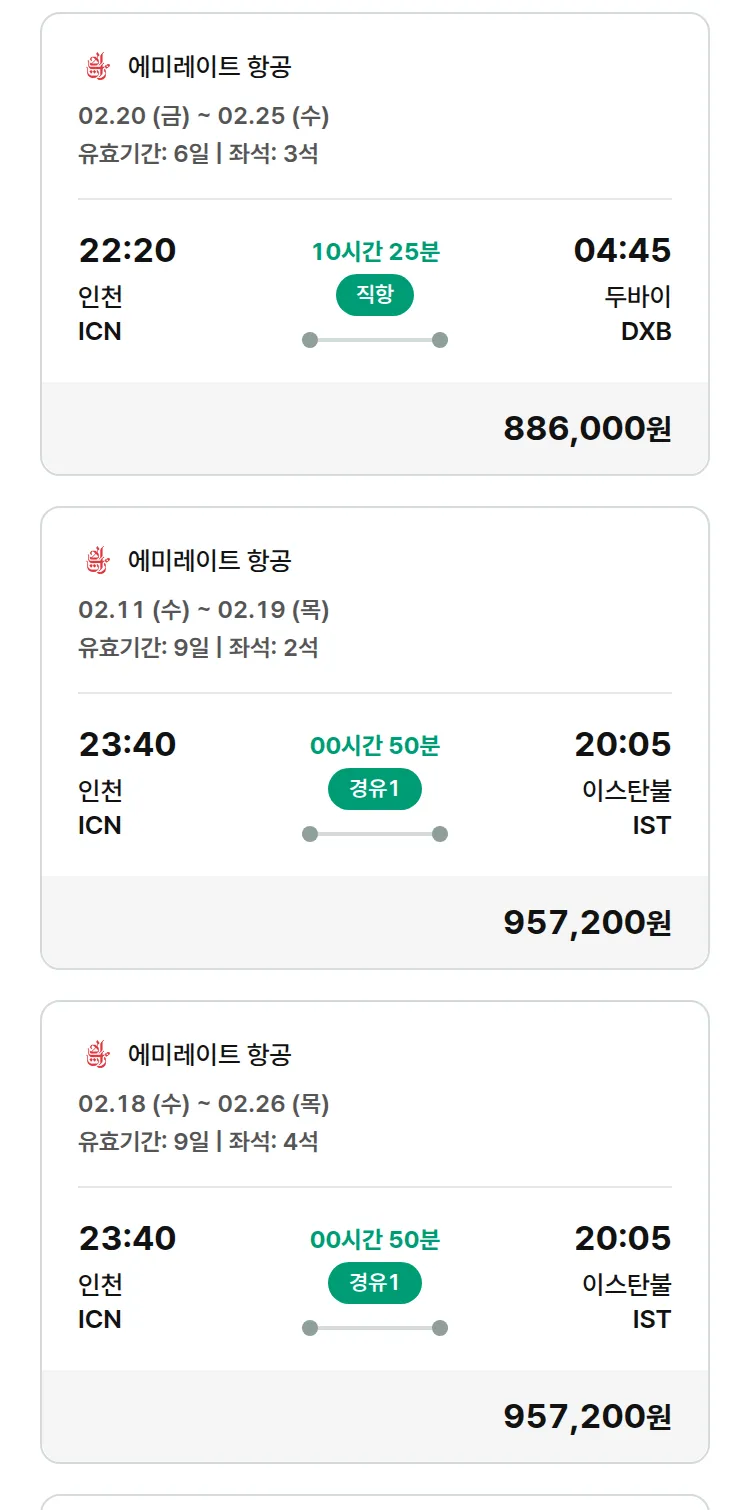This screenshot has width=750, height=1510.
Task: Click Emirates logo on the Dubai flight card
Action: coord(97,67)
